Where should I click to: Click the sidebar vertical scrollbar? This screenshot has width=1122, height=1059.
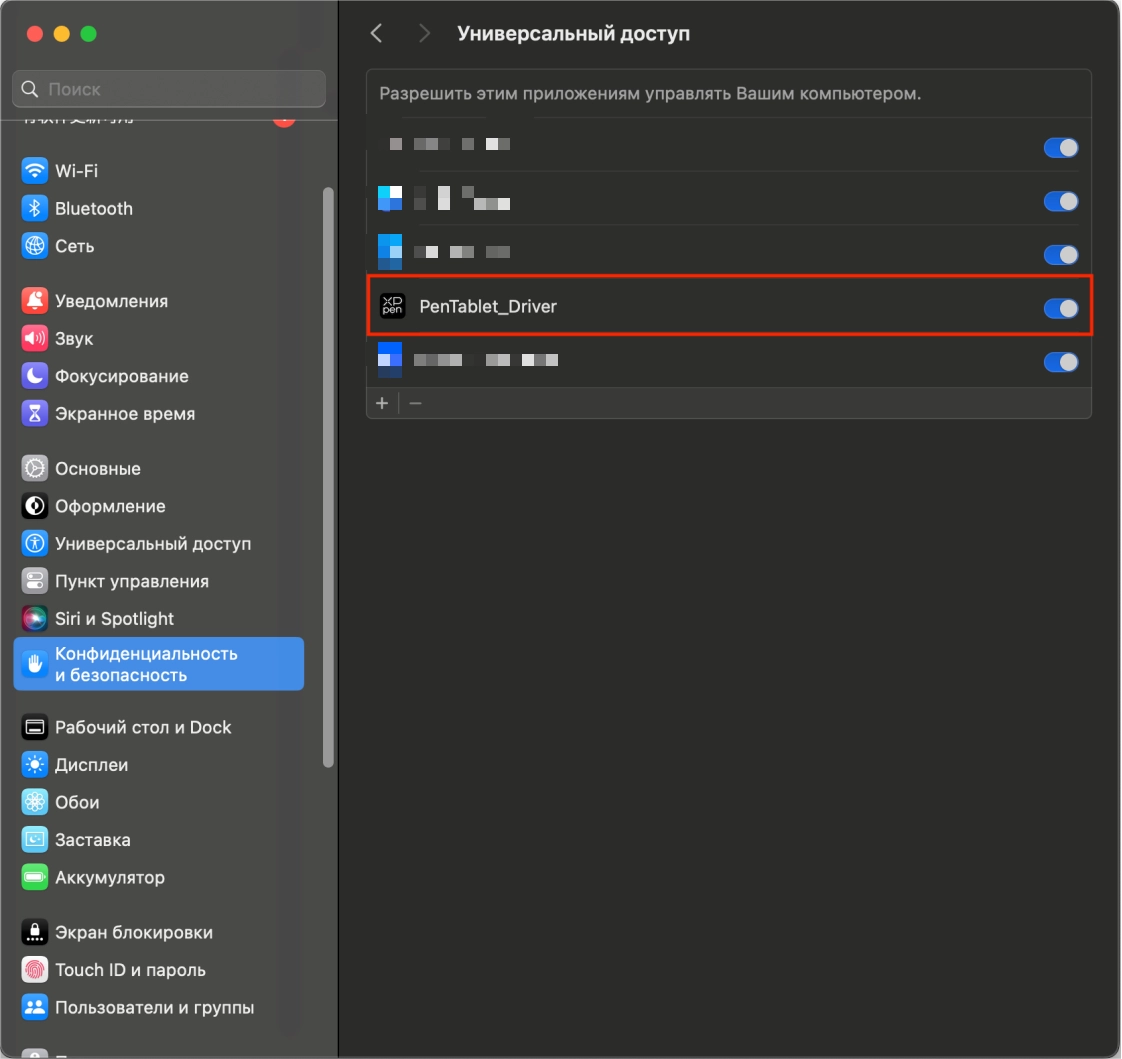(x=328, y=480)
